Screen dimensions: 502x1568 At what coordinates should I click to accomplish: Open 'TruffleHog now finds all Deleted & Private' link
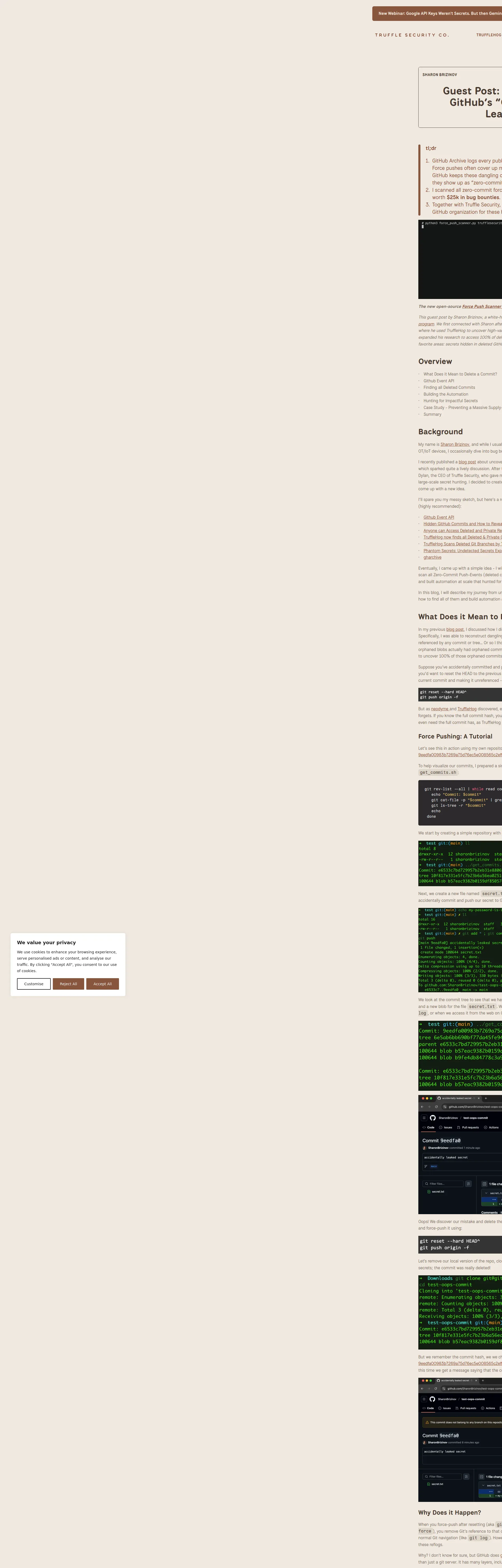[463, 538]
